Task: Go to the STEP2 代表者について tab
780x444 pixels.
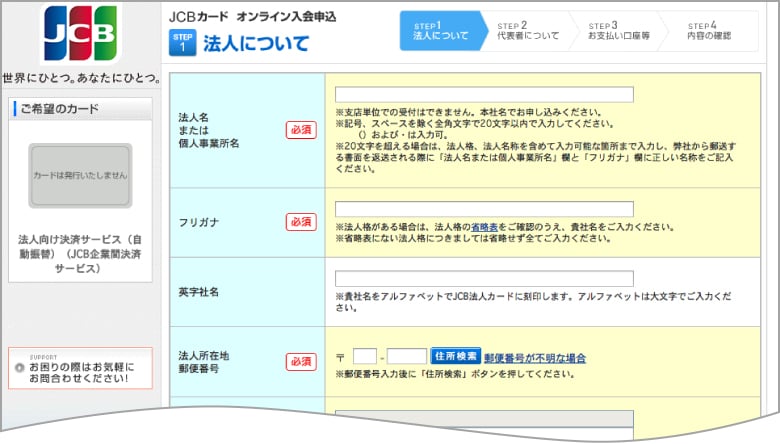Action: click(526, 31)
